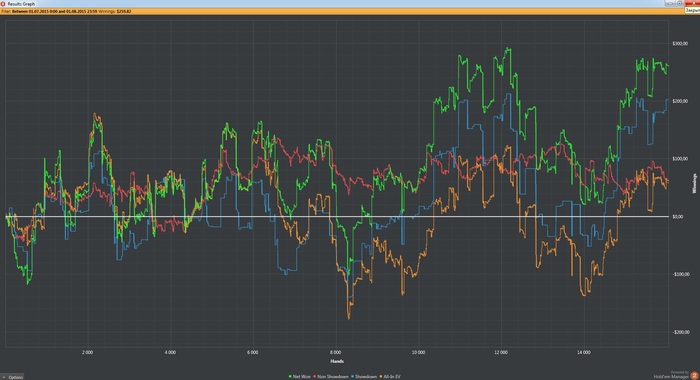Click the Results Graph window icon
Image resolution: width=700 pixels, height=380 pixels.
(3, 4)
